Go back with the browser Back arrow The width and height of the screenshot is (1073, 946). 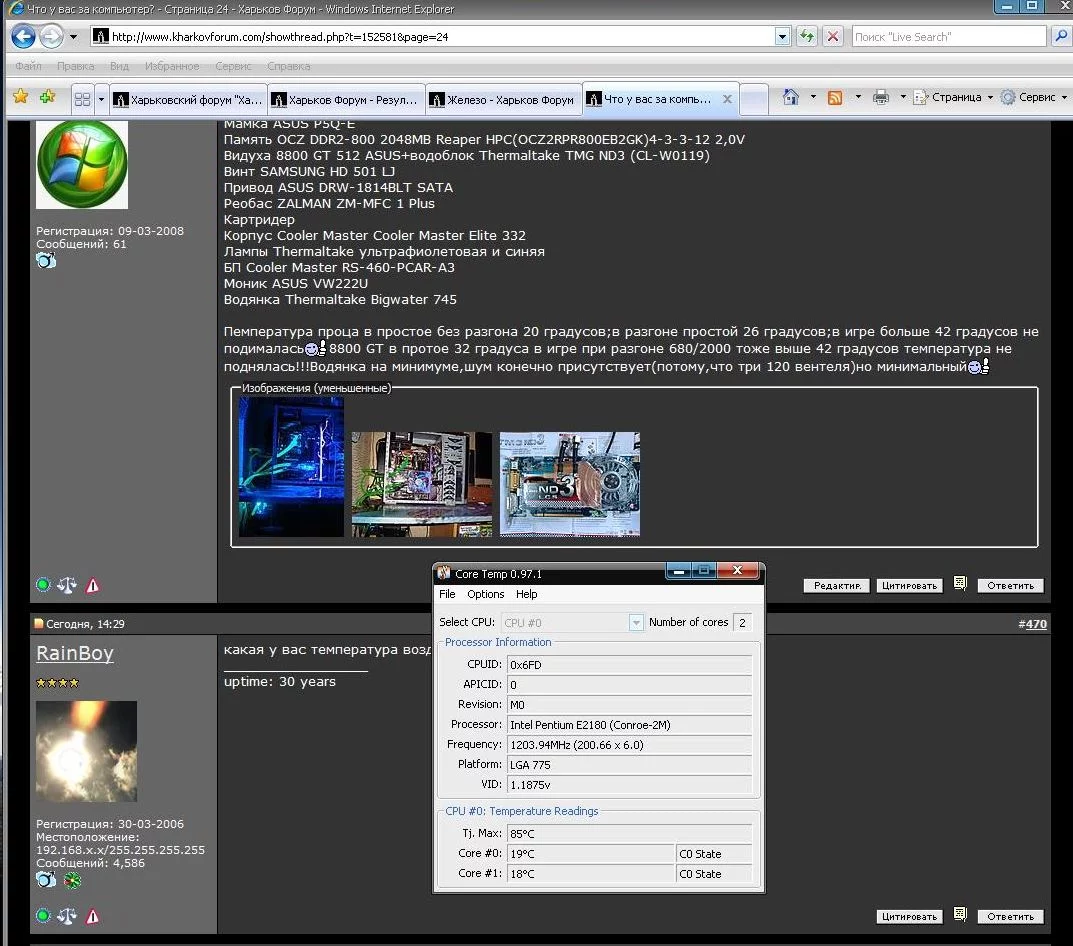point(24,36)
